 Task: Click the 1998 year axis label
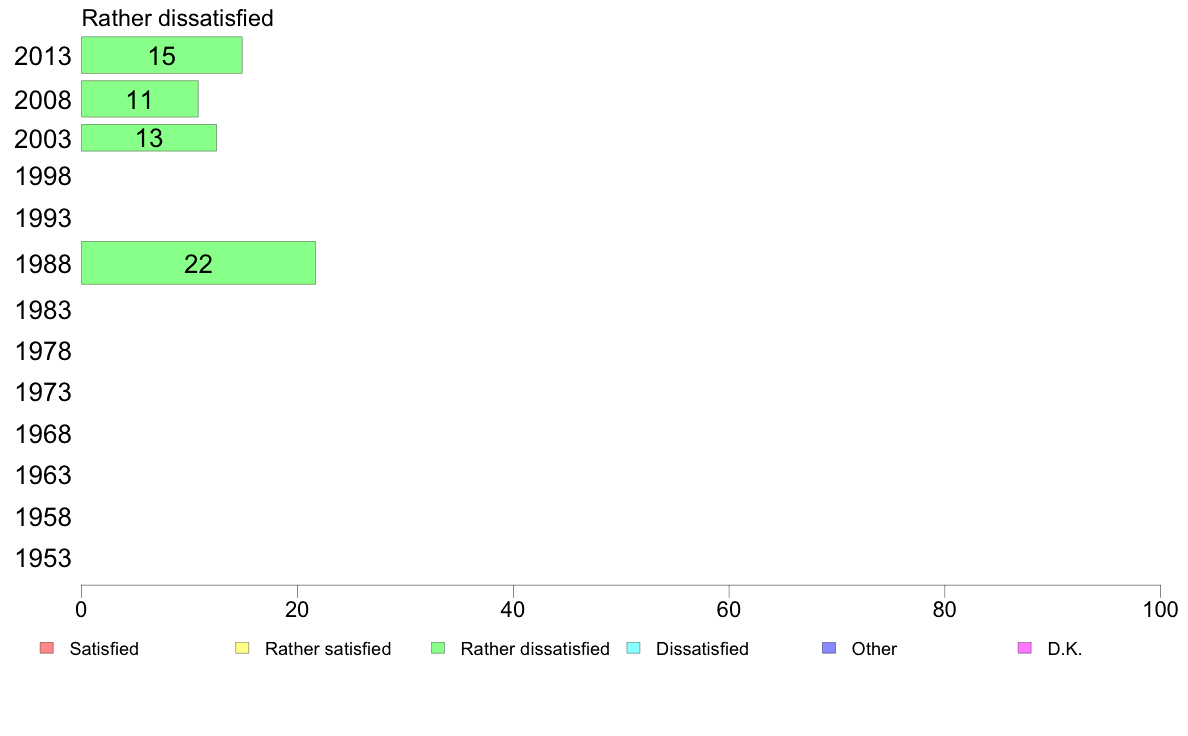[43, 177]
